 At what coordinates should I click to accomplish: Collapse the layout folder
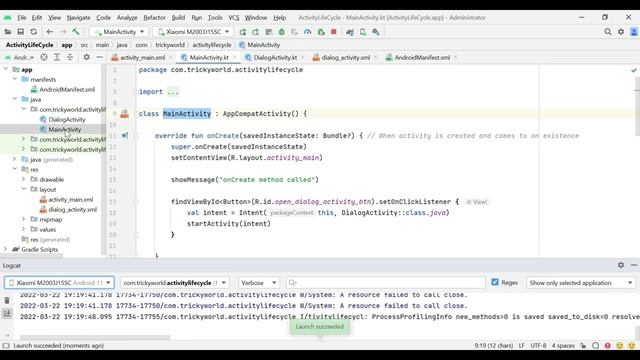coord(24,189)
